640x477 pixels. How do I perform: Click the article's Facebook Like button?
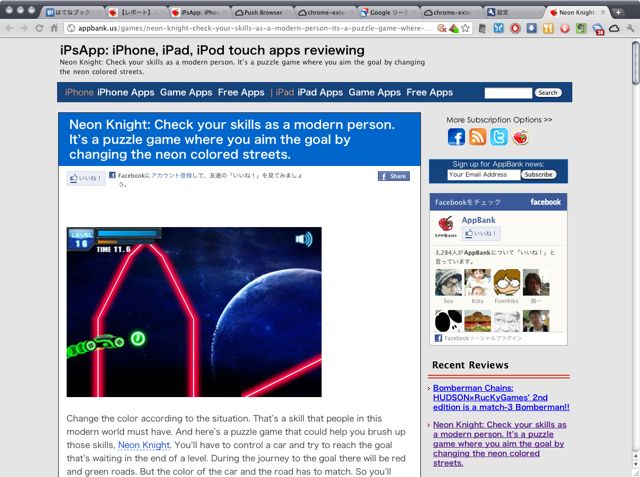point(86,178)
